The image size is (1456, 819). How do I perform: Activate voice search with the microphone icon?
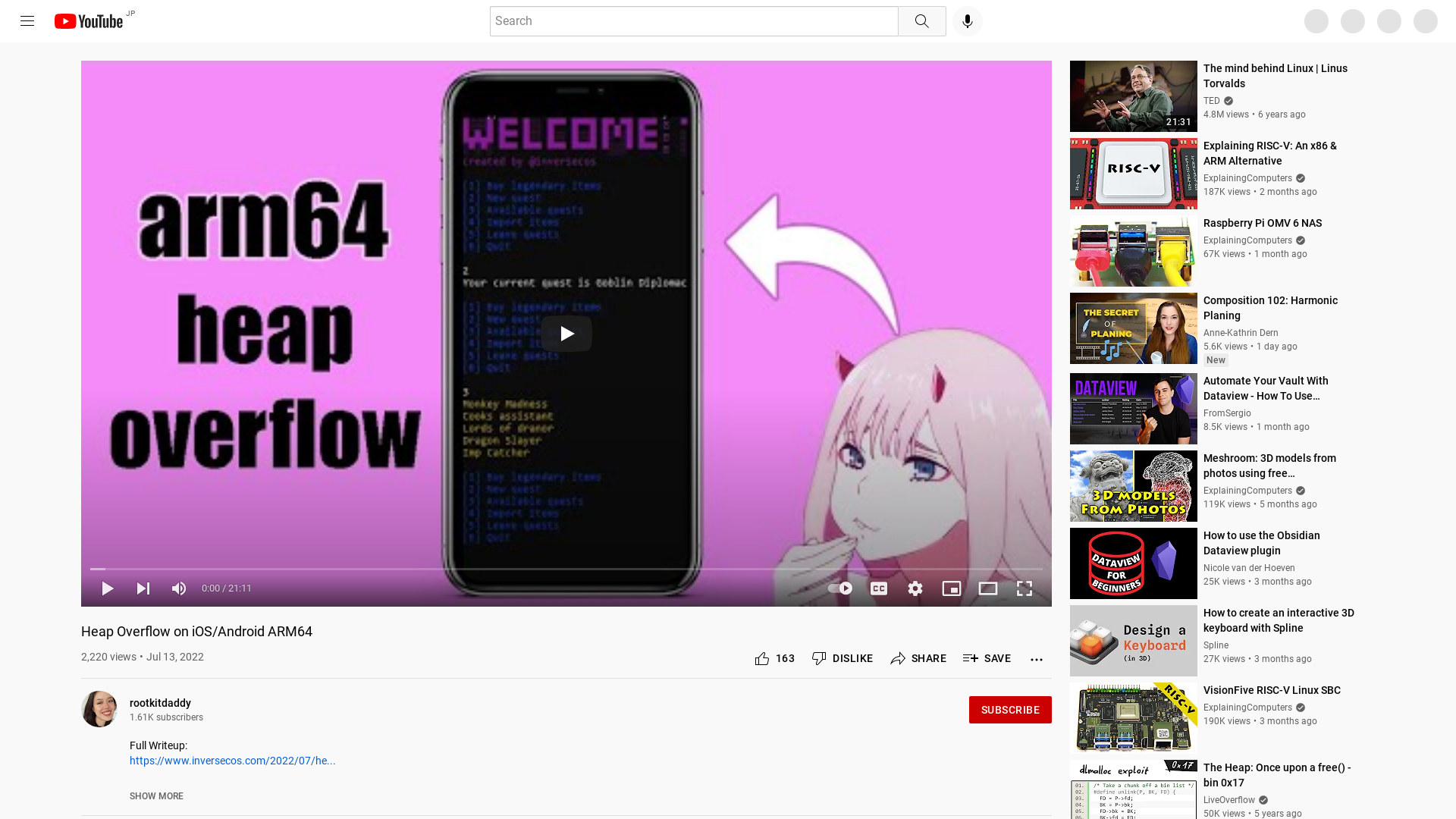(x=966, y=20)
